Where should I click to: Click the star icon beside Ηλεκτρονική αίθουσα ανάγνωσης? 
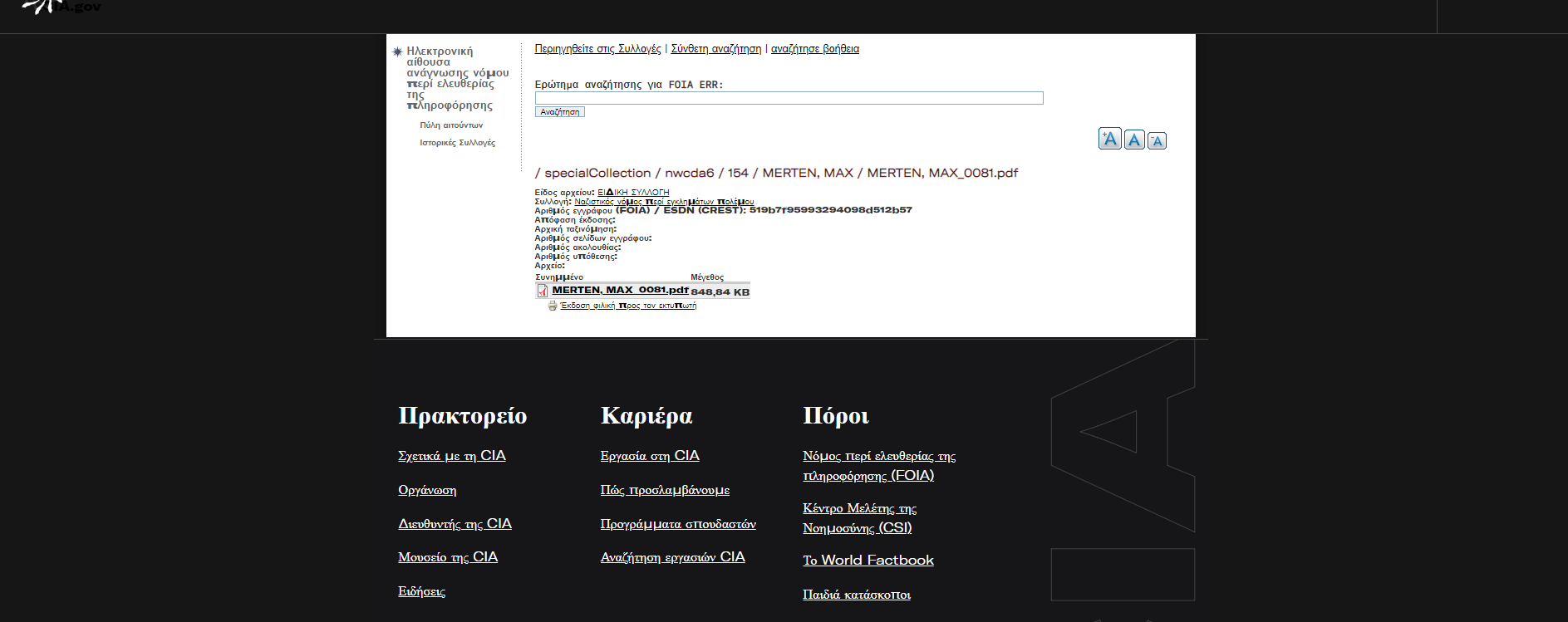[x=397, y=51]
